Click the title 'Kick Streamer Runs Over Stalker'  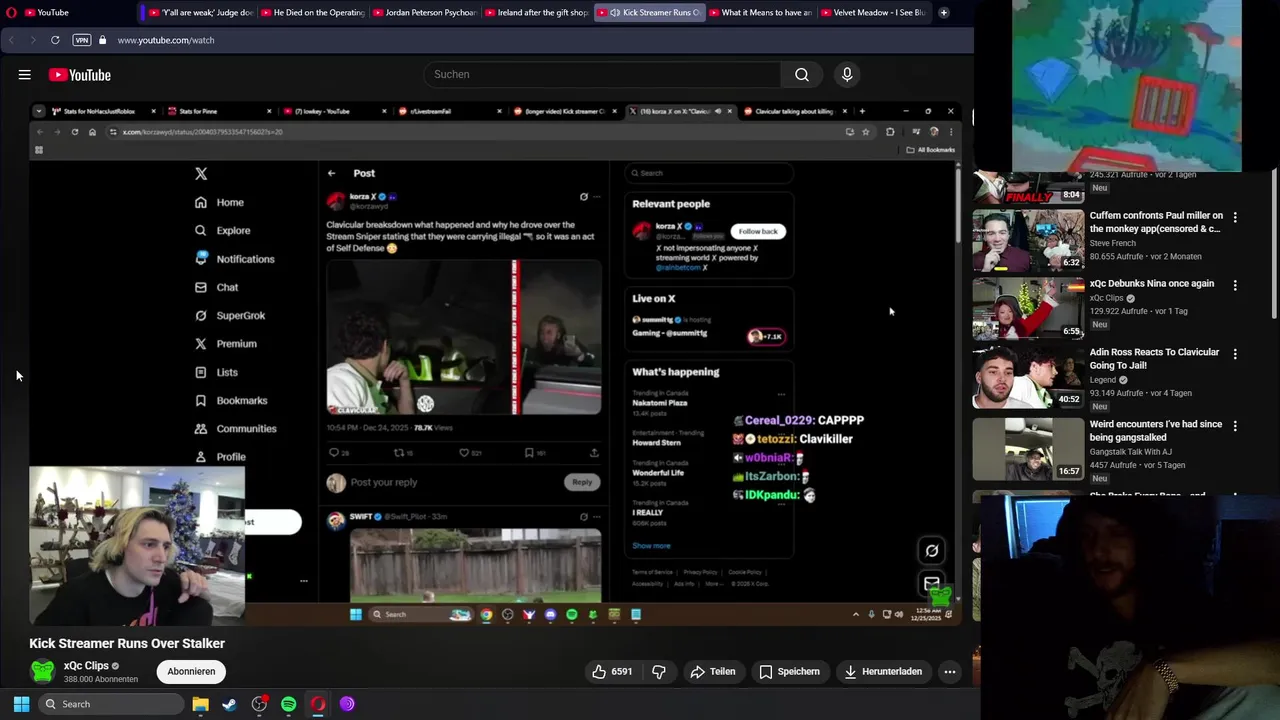127,643
